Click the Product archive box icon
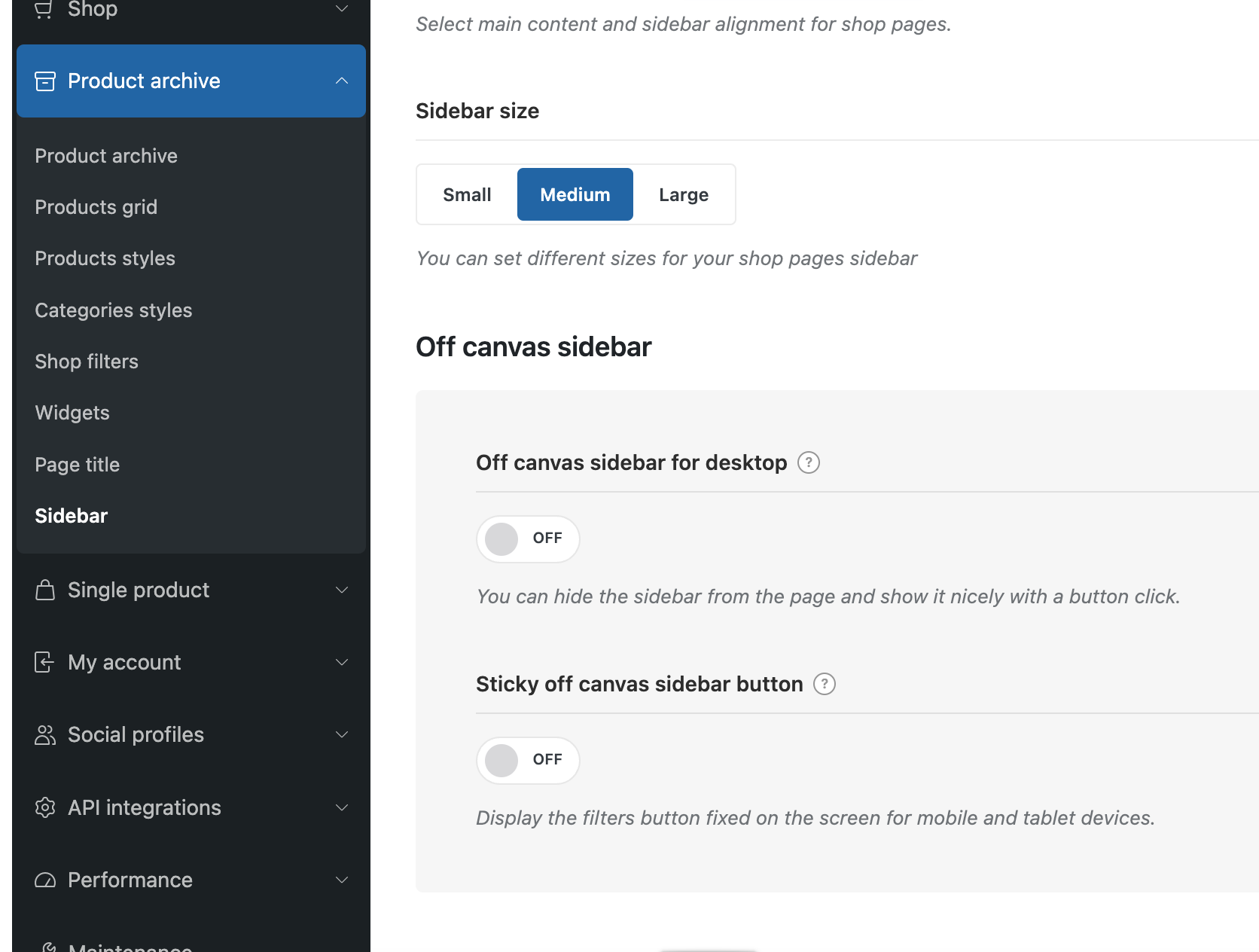This screenshot has height=952, width=1259. point(45,81)
